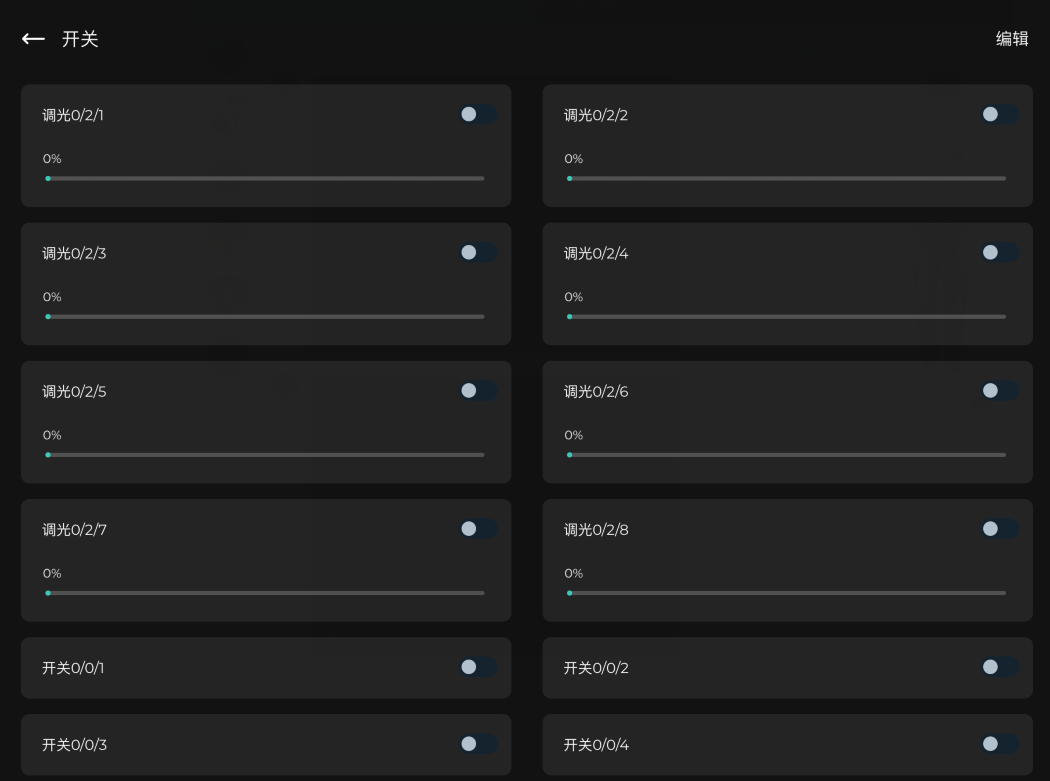The image size is (1050, 781).
Task: Enable the 调光0/2/6 dimmer
Action: pyautogui.click(x=999, y=391)
